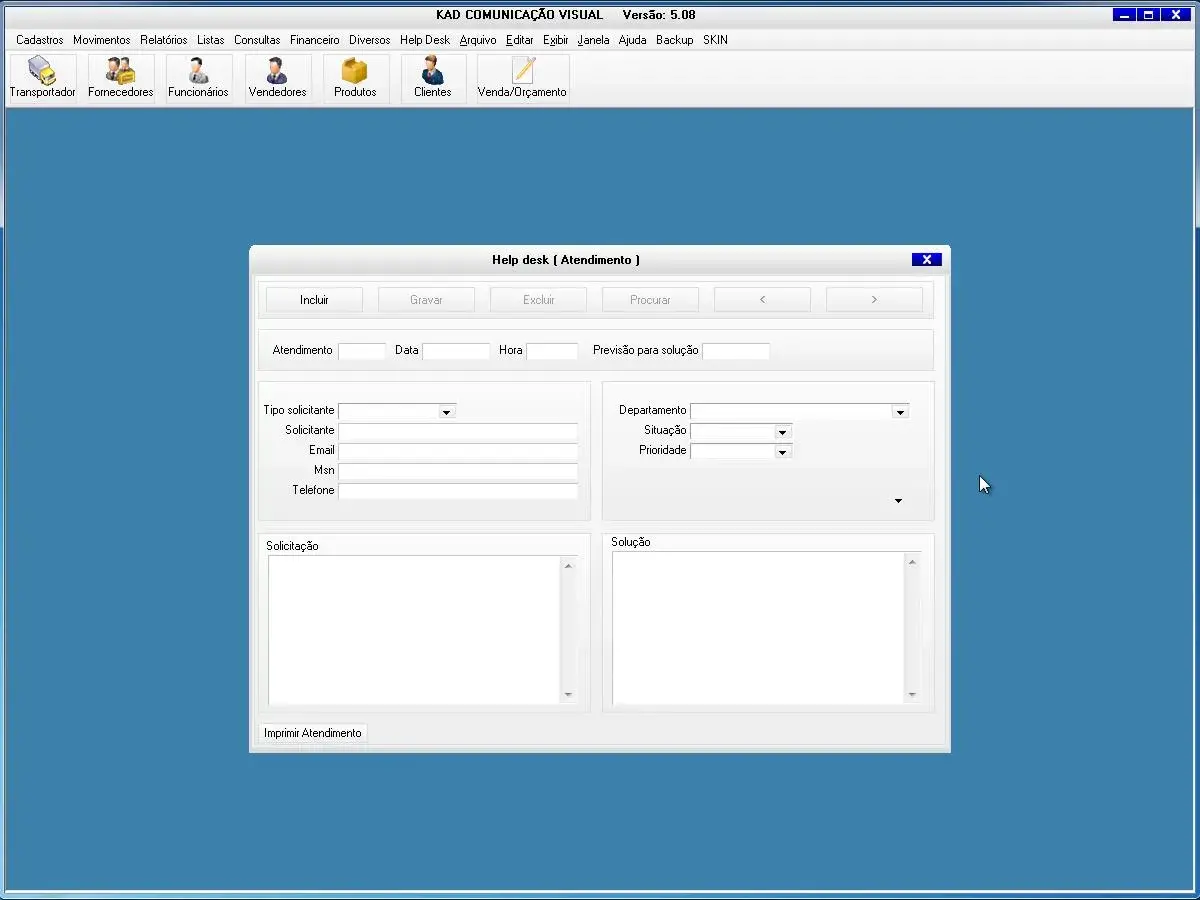The height and width of the screenshot is (900, 1200).
Task: Open the Prioridade dropdown
Action: click(783, 452)
